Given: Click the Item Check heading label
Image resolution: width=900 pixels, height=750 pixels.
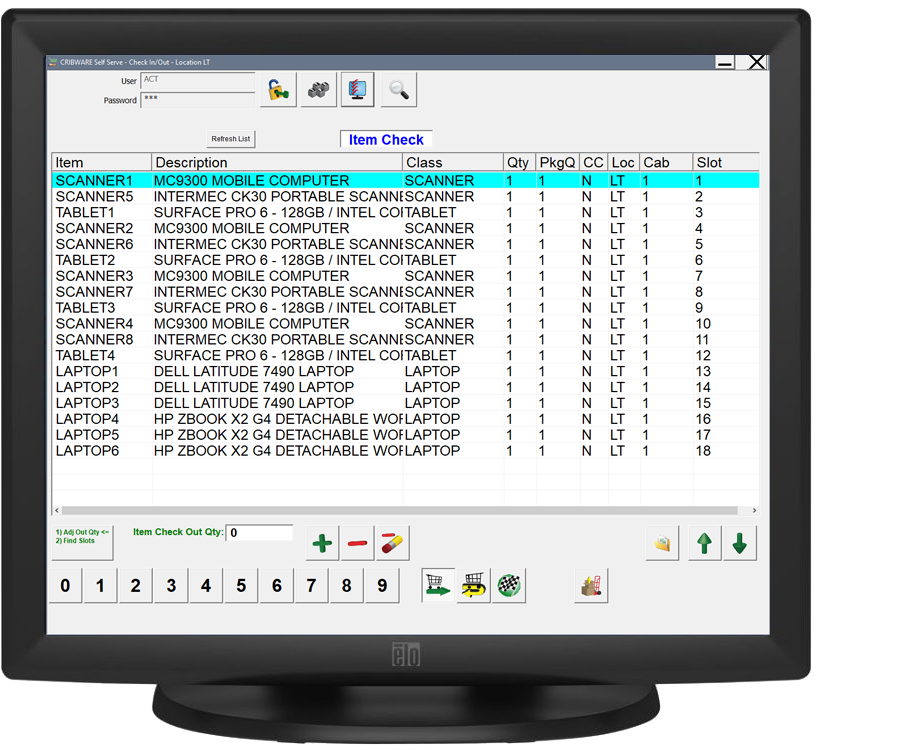Looking at the screenshot, I should [386, 139].
